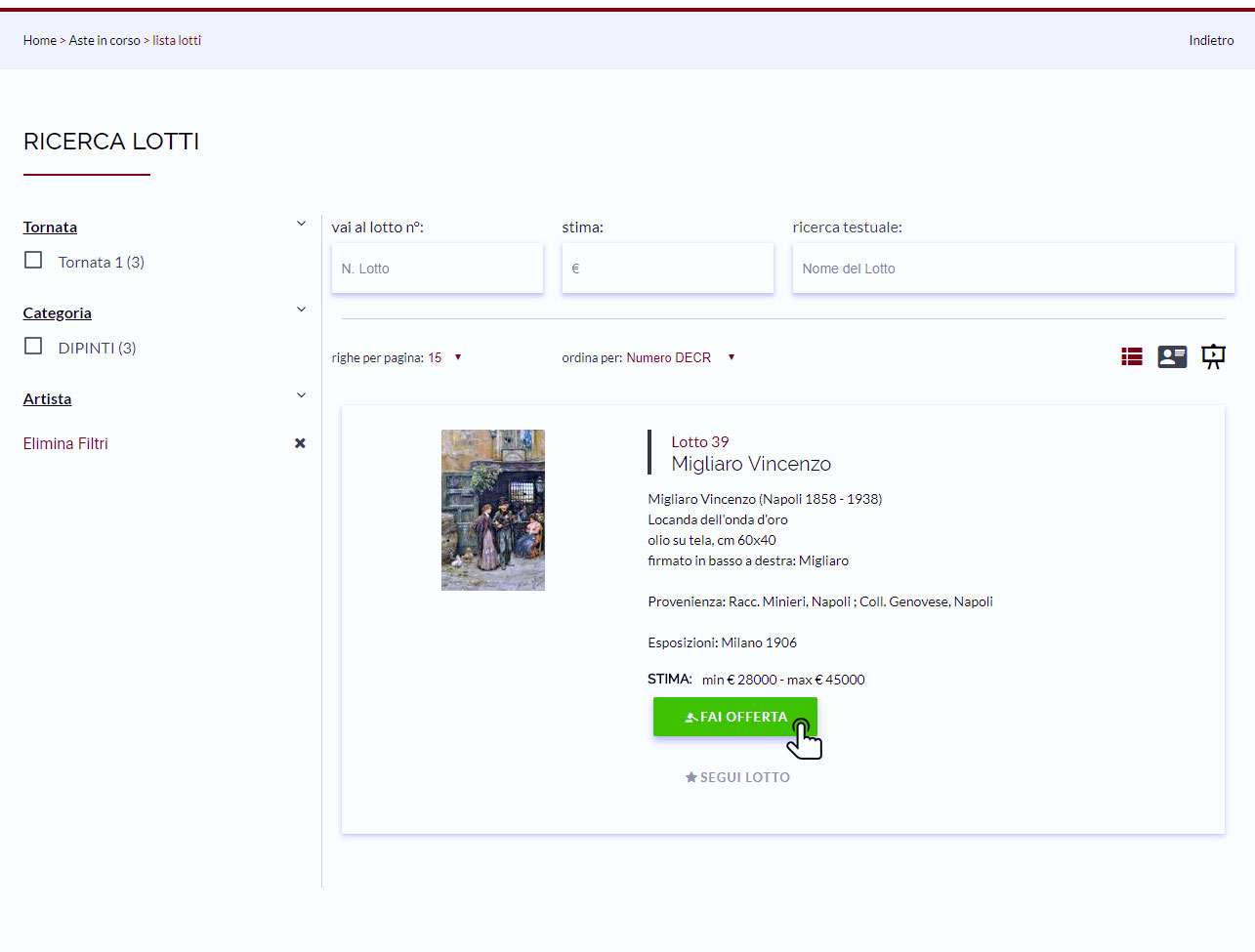1255x952 pixels.
Task: Expand the Artista filter section
Action: pyautogui.click(x=301, y=396)
